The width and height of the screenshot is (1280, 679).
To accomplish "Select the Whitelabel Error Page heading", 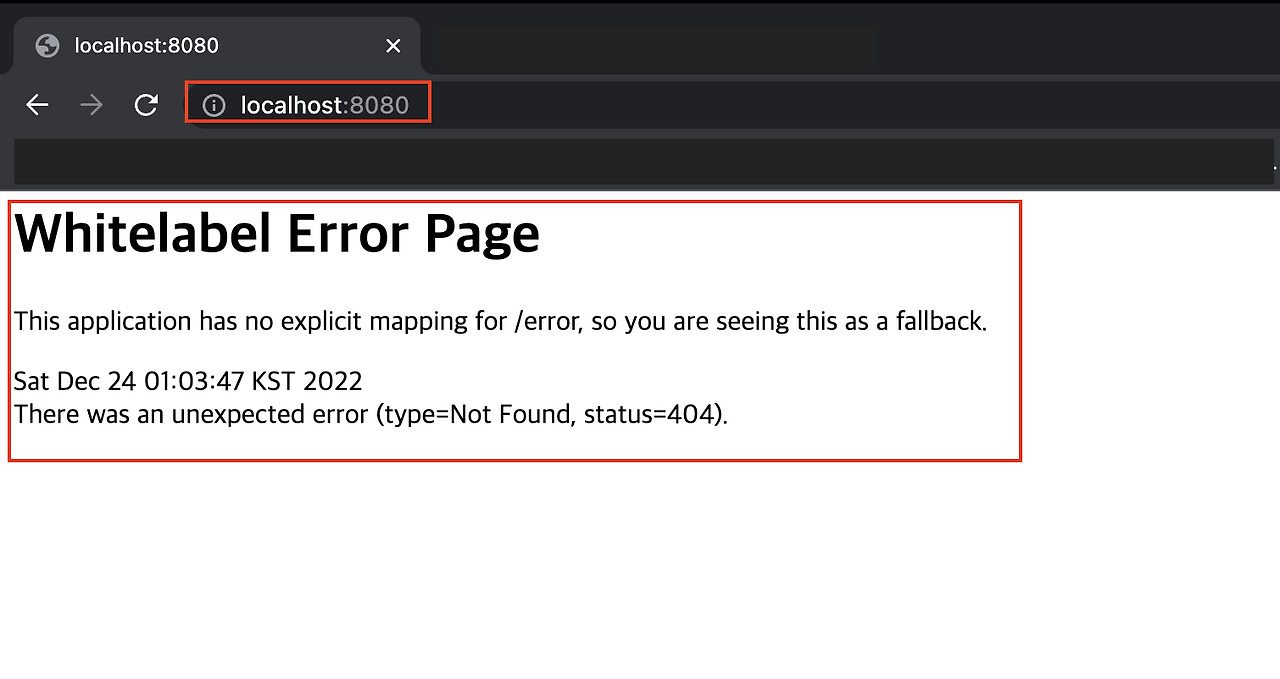I will point(277,233).
